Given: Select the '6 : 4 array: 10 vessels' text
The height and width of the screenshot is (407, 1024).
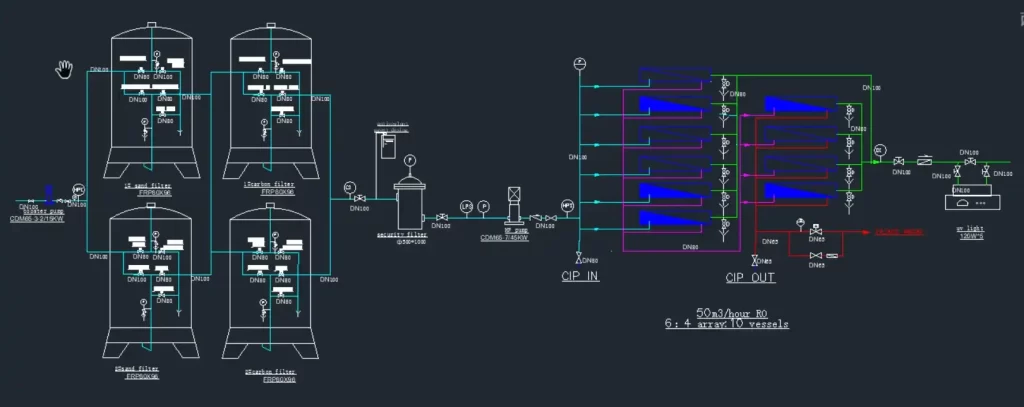Looking at the screenshot, I should 726,323.
